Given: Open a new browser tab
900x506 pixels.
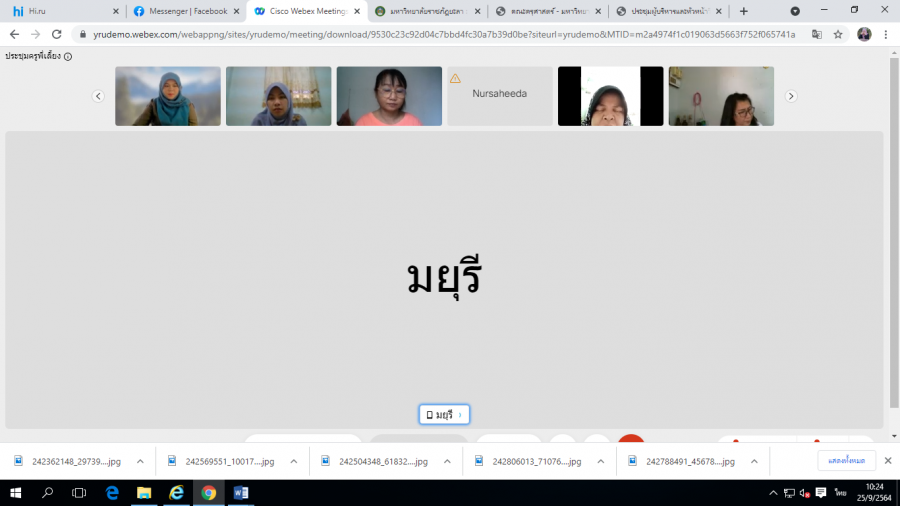Looking at the screenshot, I should (743, 11).
